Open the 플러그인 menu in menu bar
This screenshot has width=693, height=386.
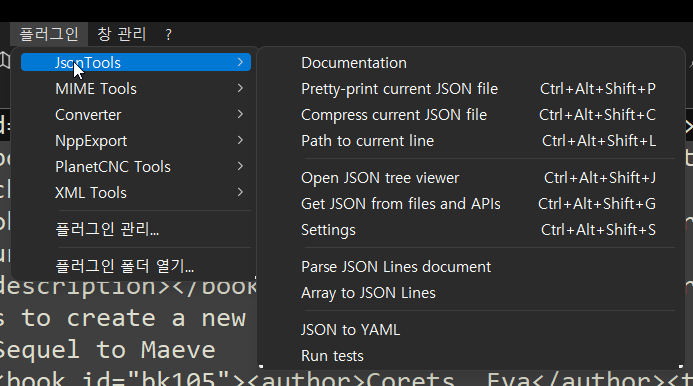[x=49, y=34]
